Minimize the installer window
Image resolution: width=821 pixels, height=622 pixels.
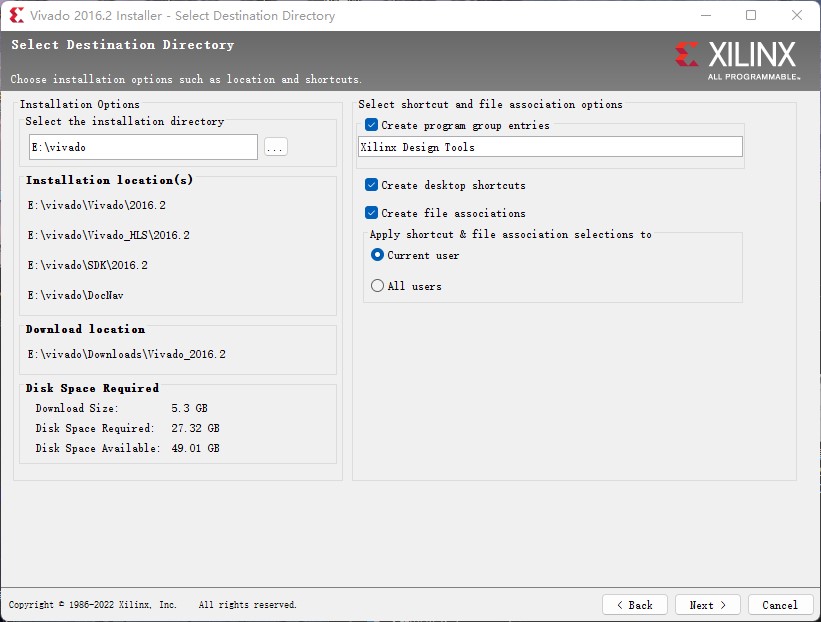point(706,15)
